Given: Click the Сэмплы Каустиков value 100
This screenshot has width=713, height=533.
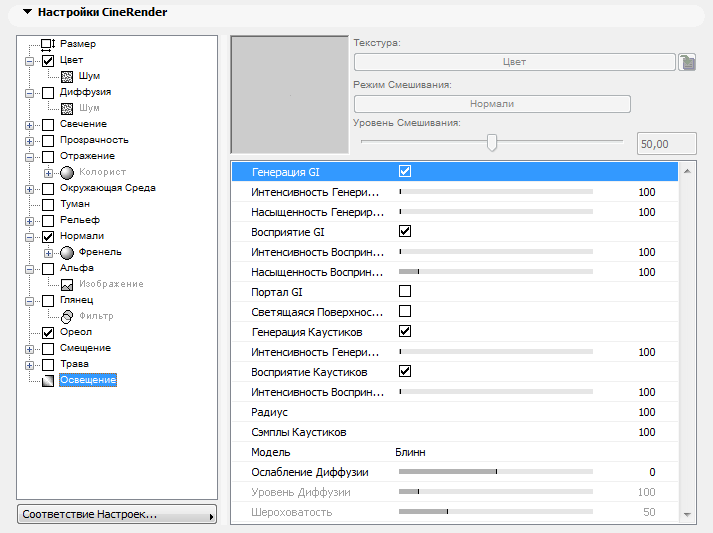Looking at the screenshot, I should (x=647, y=432).
